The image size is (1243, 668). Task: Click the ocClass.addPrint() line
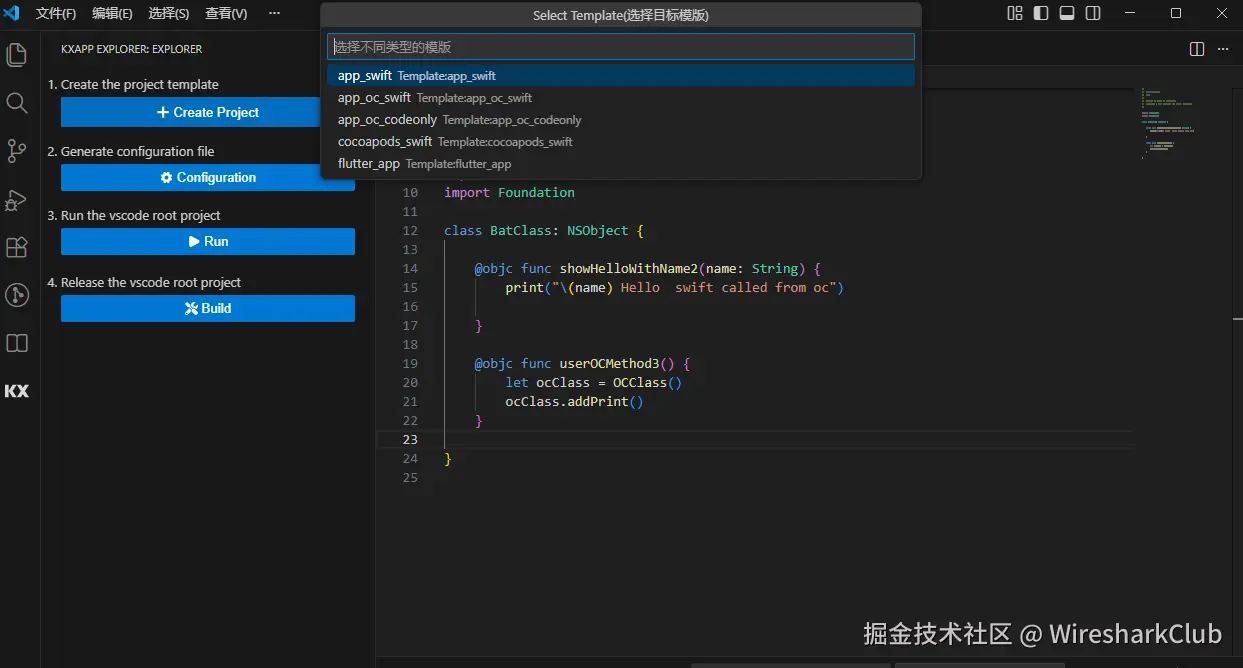pyautogui.click(x=575, y=401)
